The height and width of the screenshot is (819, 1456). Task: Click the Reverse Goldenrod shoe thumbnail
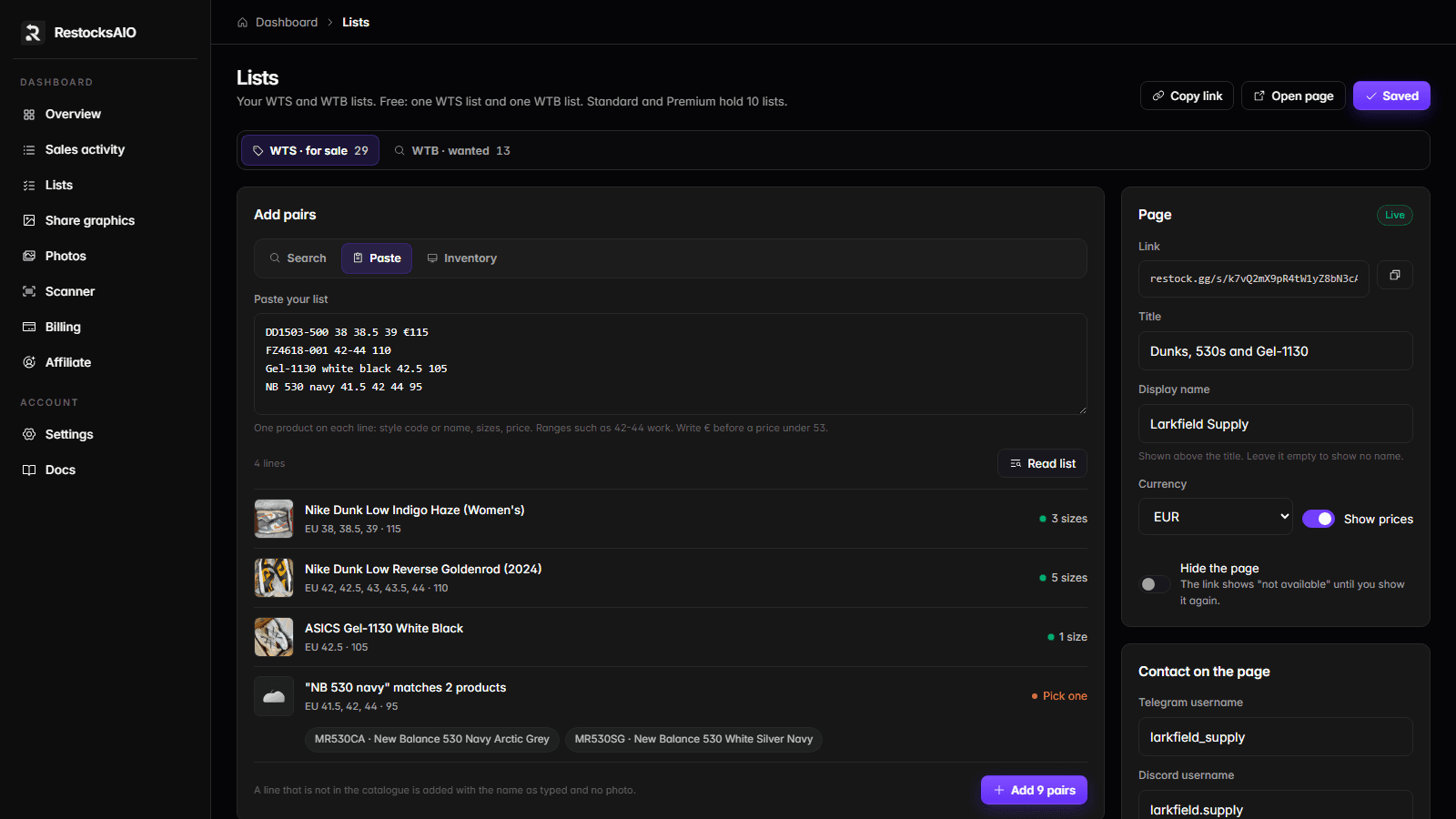[274, 578]
